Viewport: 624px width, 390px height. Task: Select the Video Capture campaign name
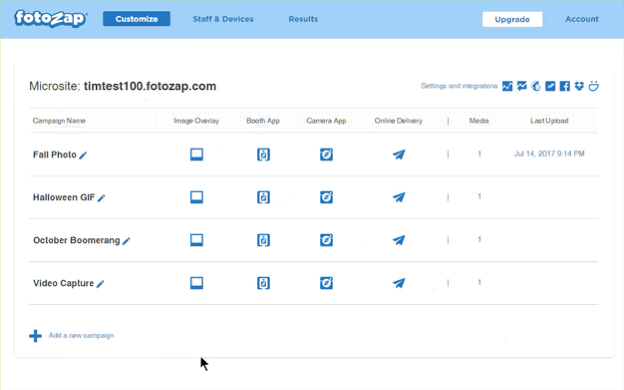coord(63,283)
